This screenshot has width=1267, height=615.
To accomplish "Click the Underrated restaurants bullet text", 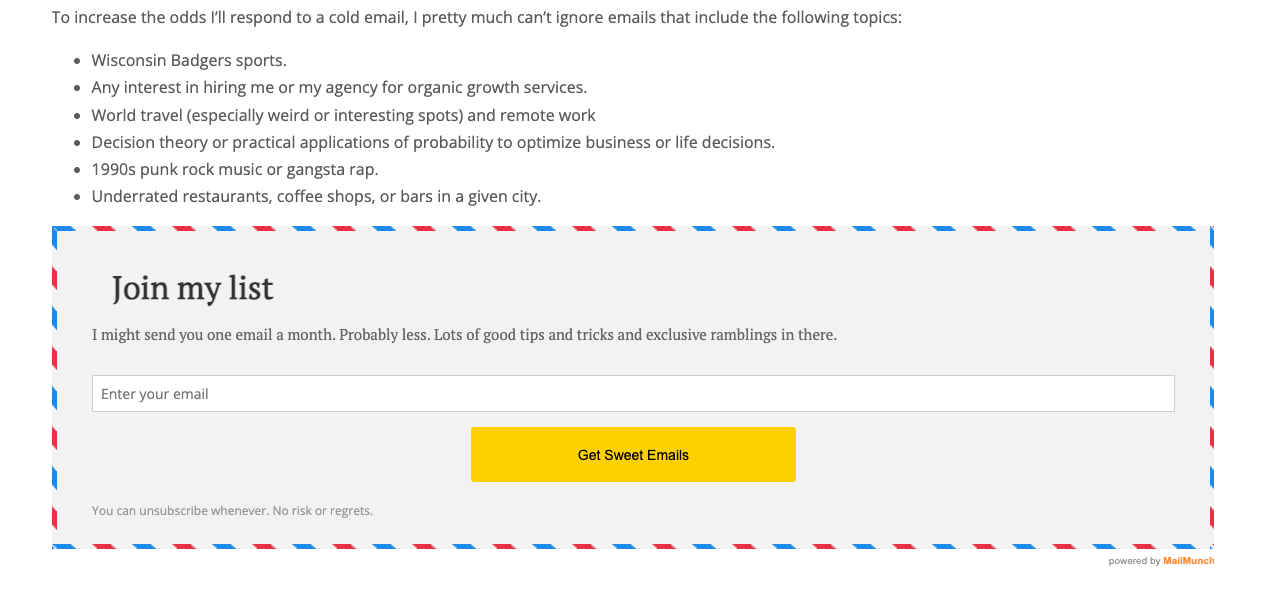I will coord(316,196).
